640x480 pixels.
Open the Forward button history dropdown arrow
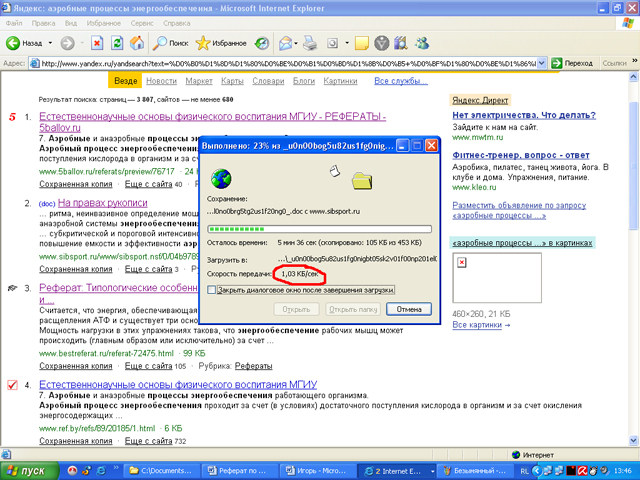(x=82, y=43)
